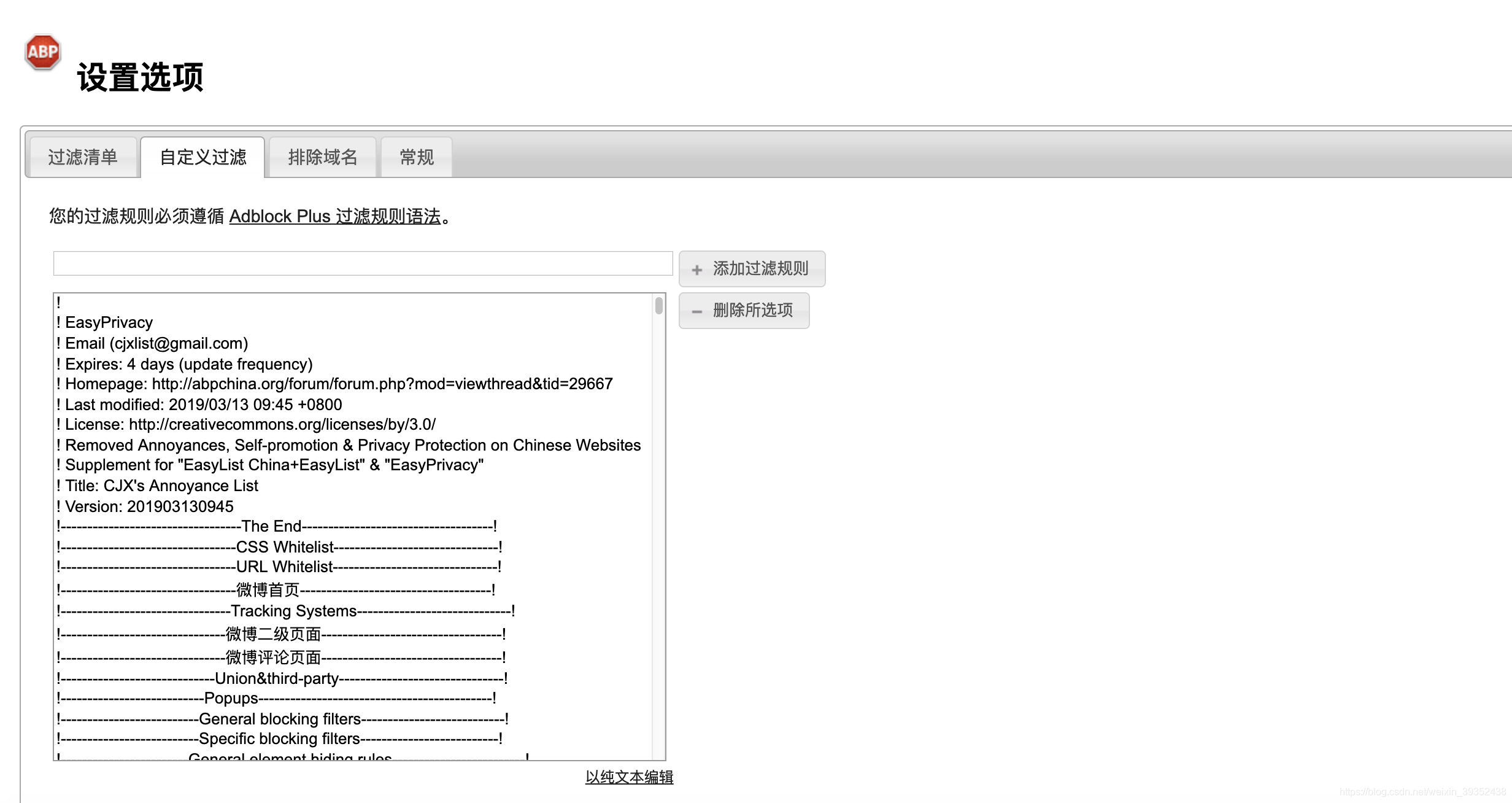Select the 'Union&third-party' separator line
This screenshot has height=803, width=1512.
[x=353, y=678]
